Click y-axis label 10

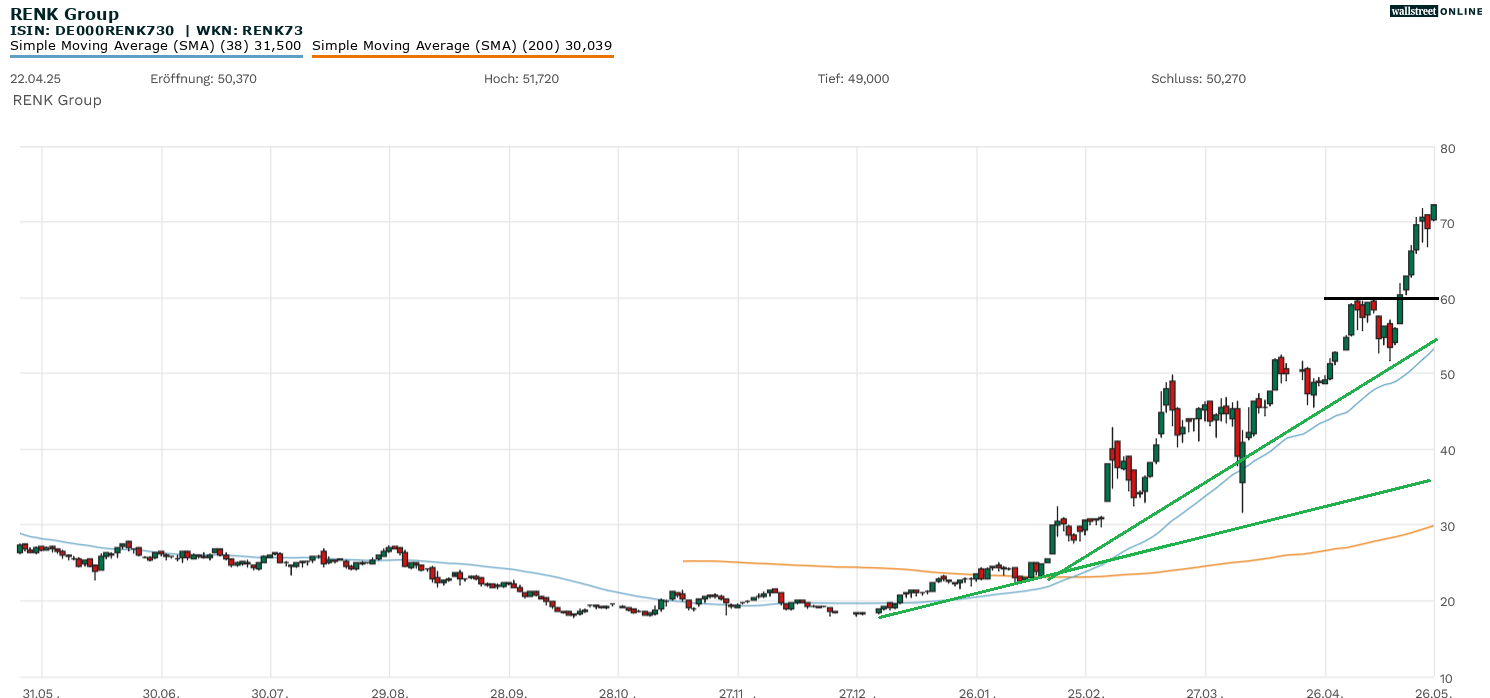click(x=1447, y=678)
